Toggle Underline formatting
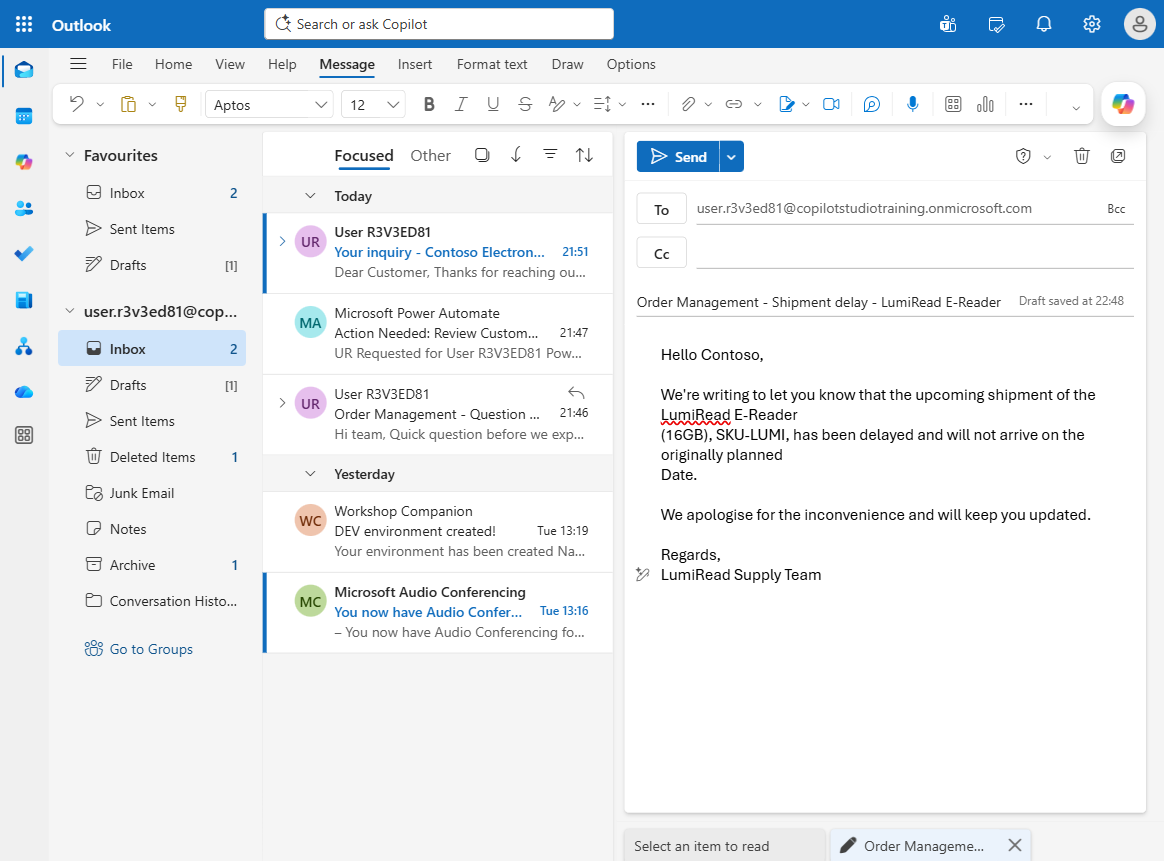This screenshot has height=861, width=1164. [493, 105]
